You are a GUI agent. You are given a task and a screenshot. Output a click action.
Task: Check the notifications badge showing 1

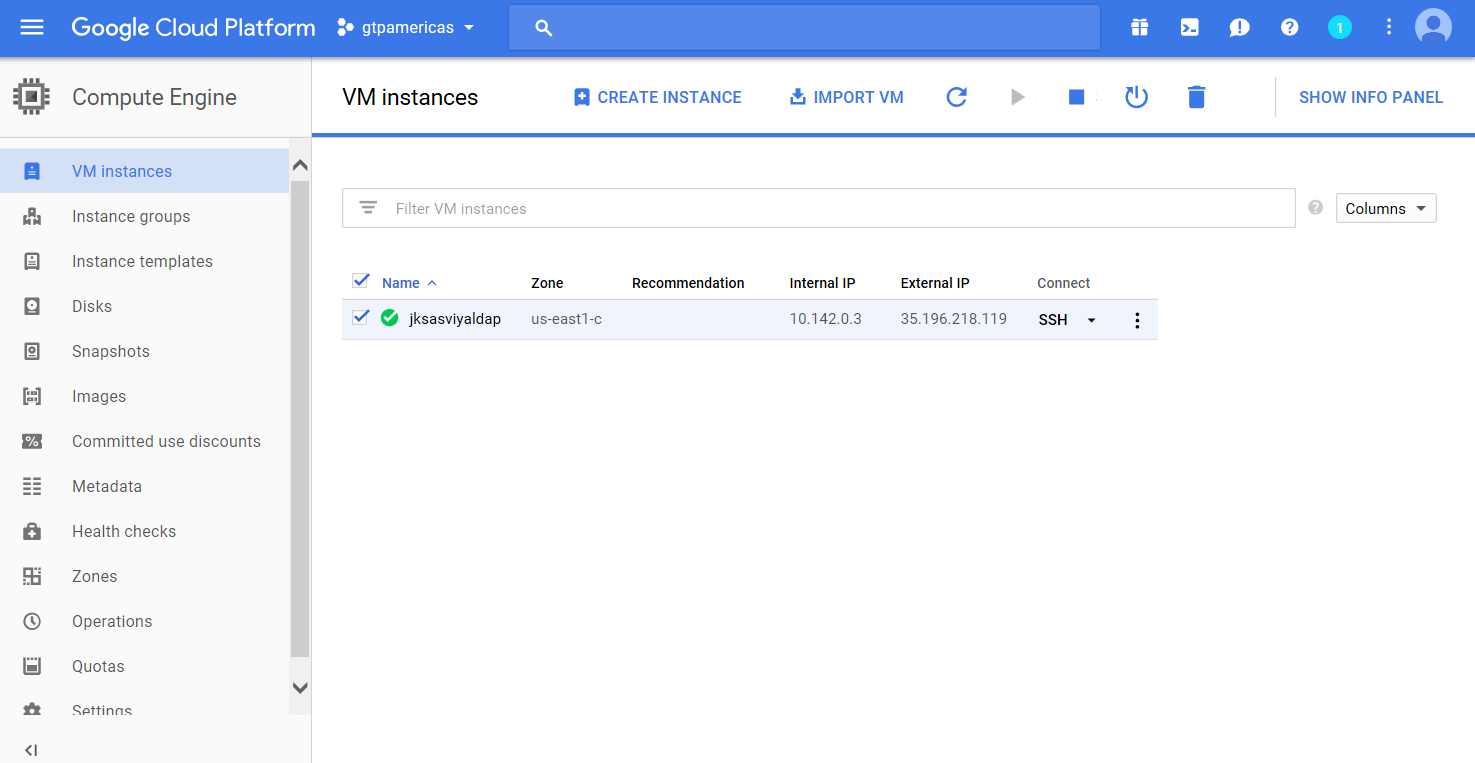tap(1340, 27)
